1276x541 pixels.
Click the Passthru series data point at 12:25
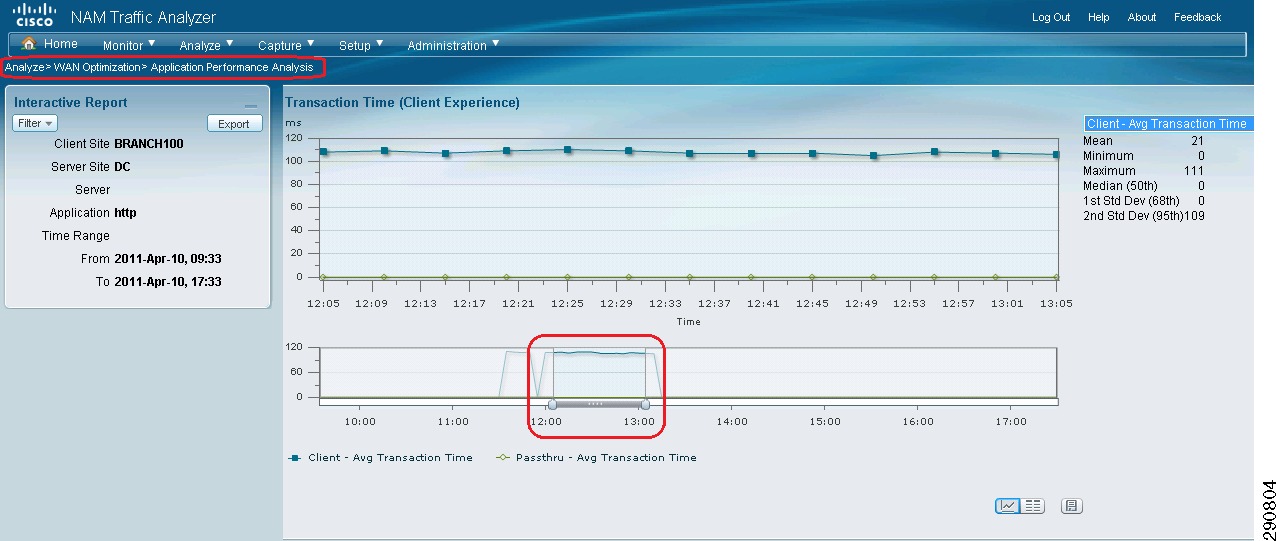pos(568,277)
